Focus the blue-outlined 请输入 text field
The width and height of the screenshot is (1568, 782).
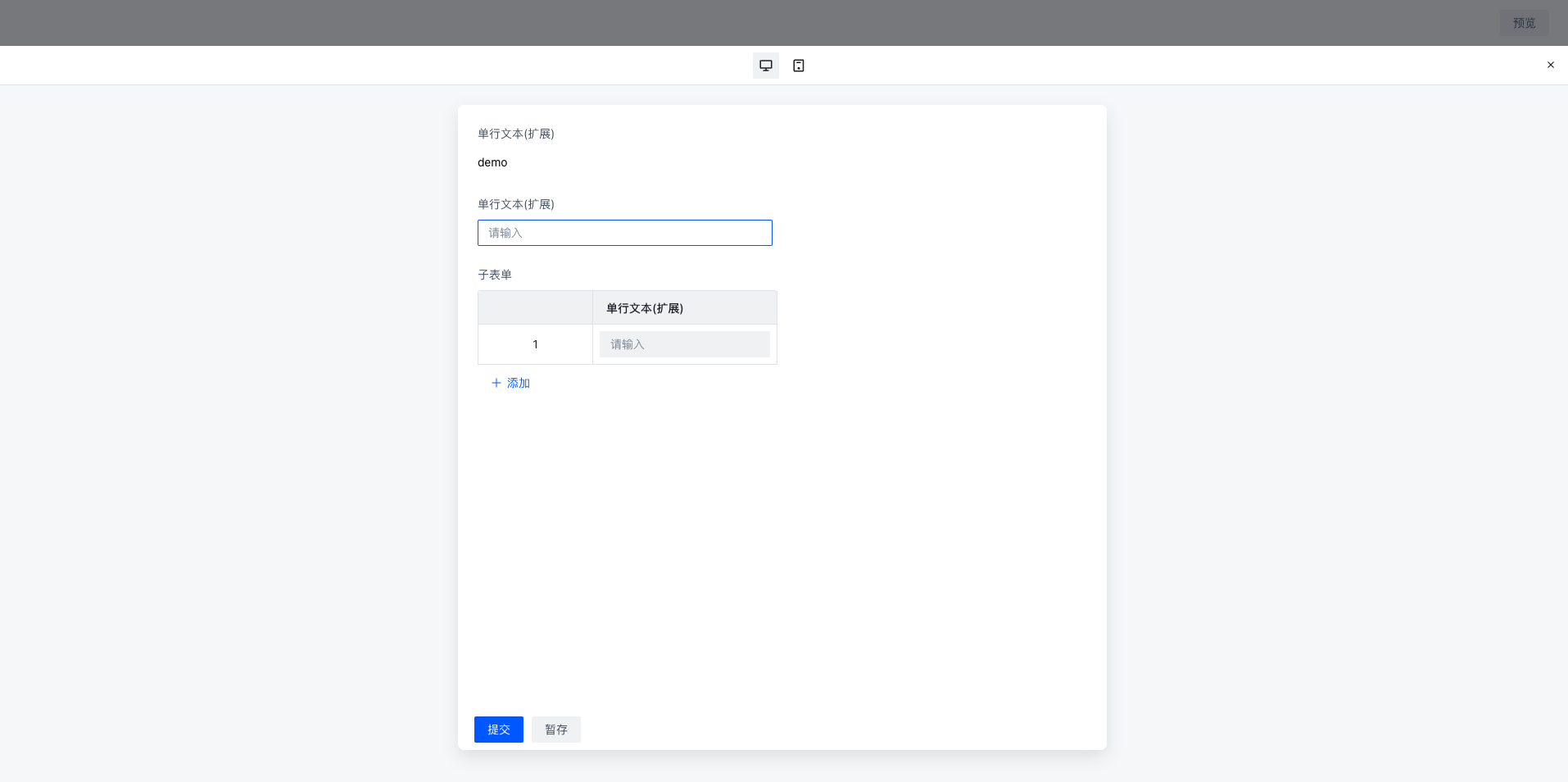point(624,233)
